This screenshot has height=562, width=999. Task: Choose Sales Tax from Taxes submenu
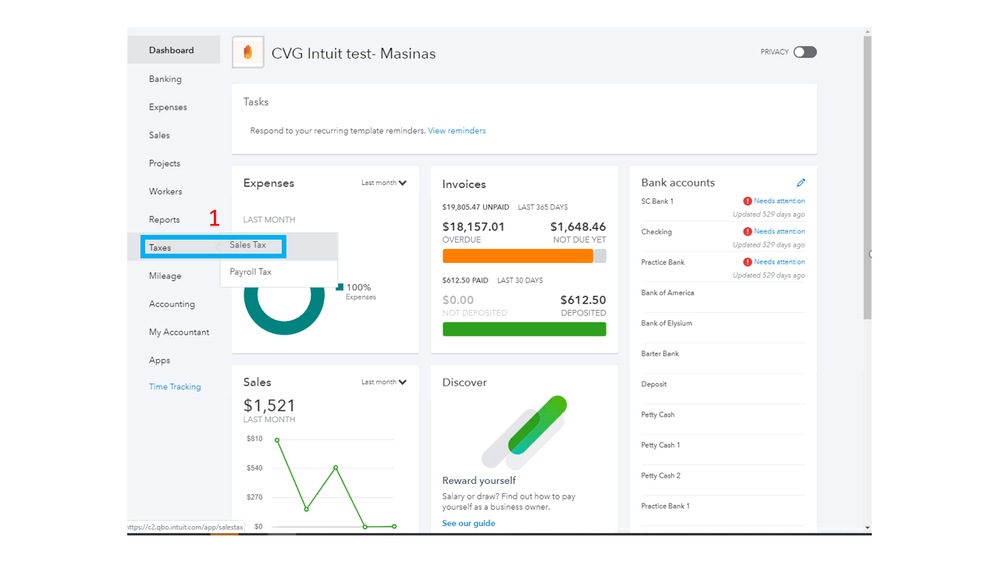pos(248,245)
